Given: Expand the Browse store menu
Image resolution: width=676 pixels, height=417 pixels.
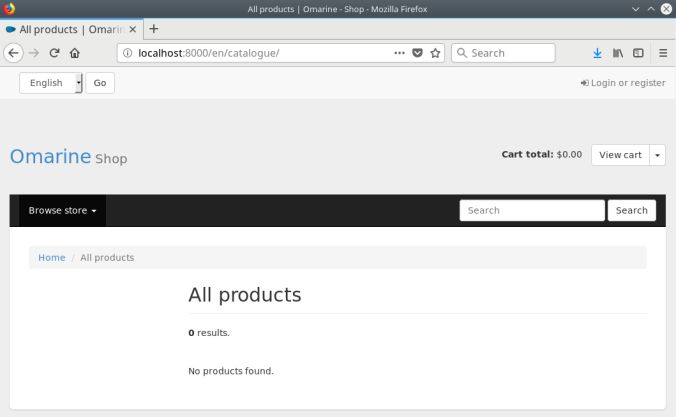Looking at the screenshot, I should (62, 211).
